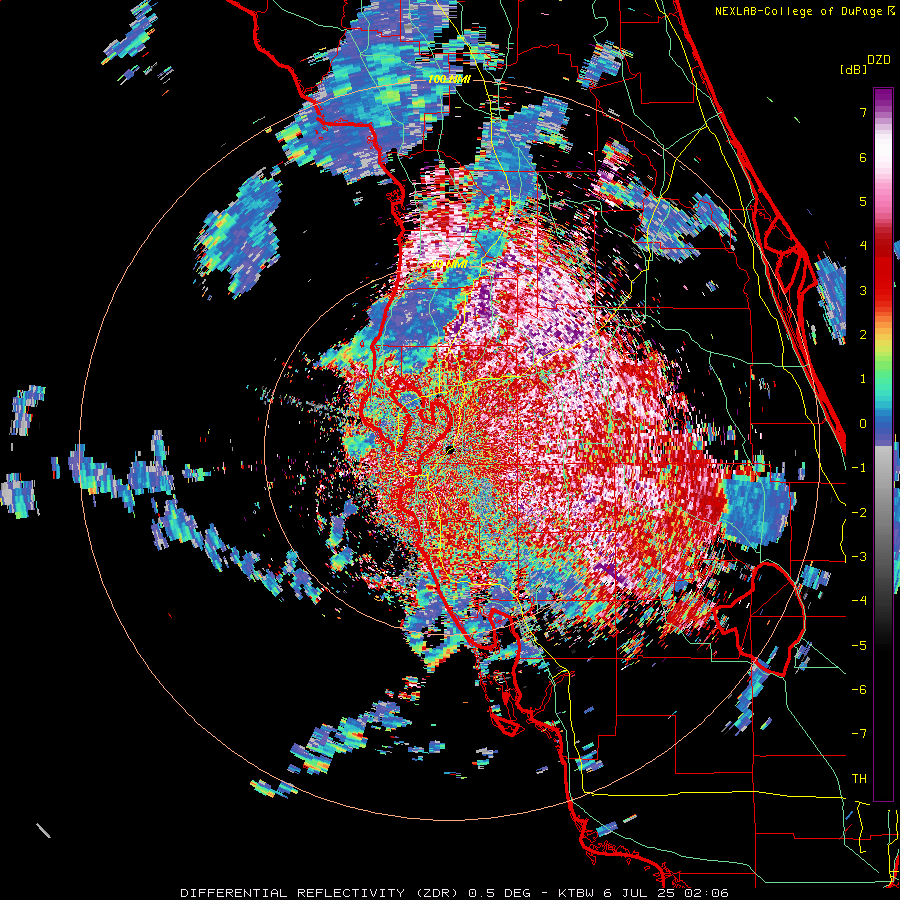Select the -3 value on the scale

tap(859, 557)
